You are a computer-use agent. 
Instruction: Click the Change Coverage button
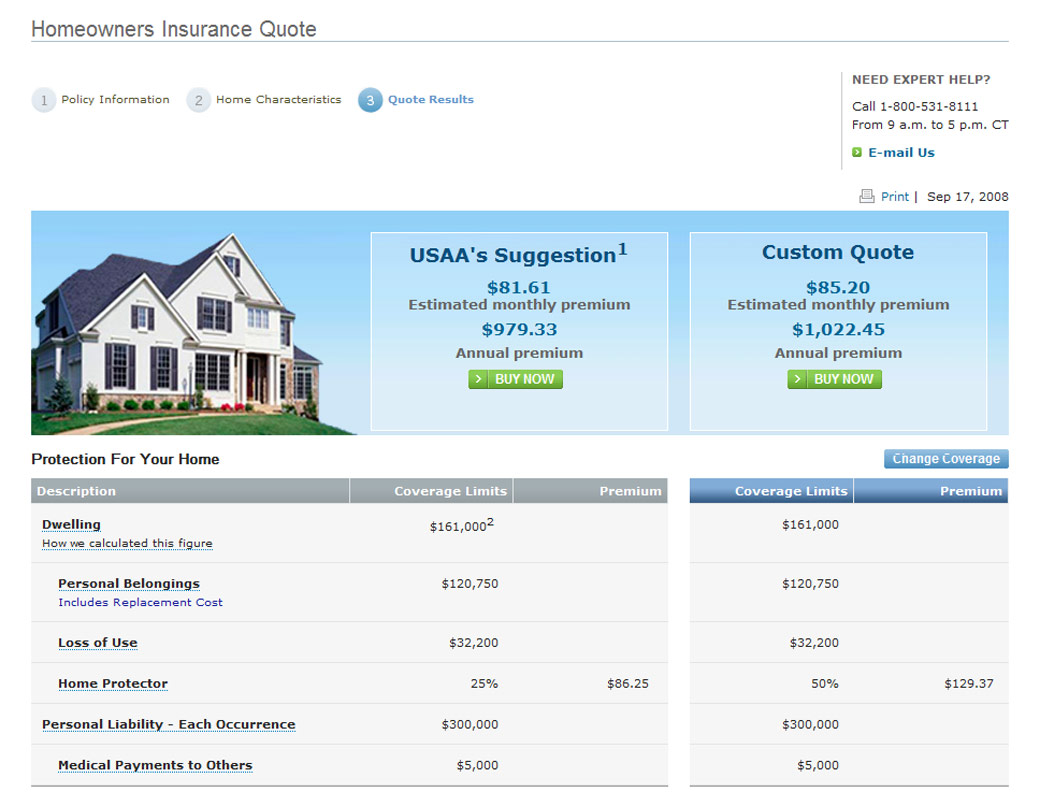pos(945,459)
